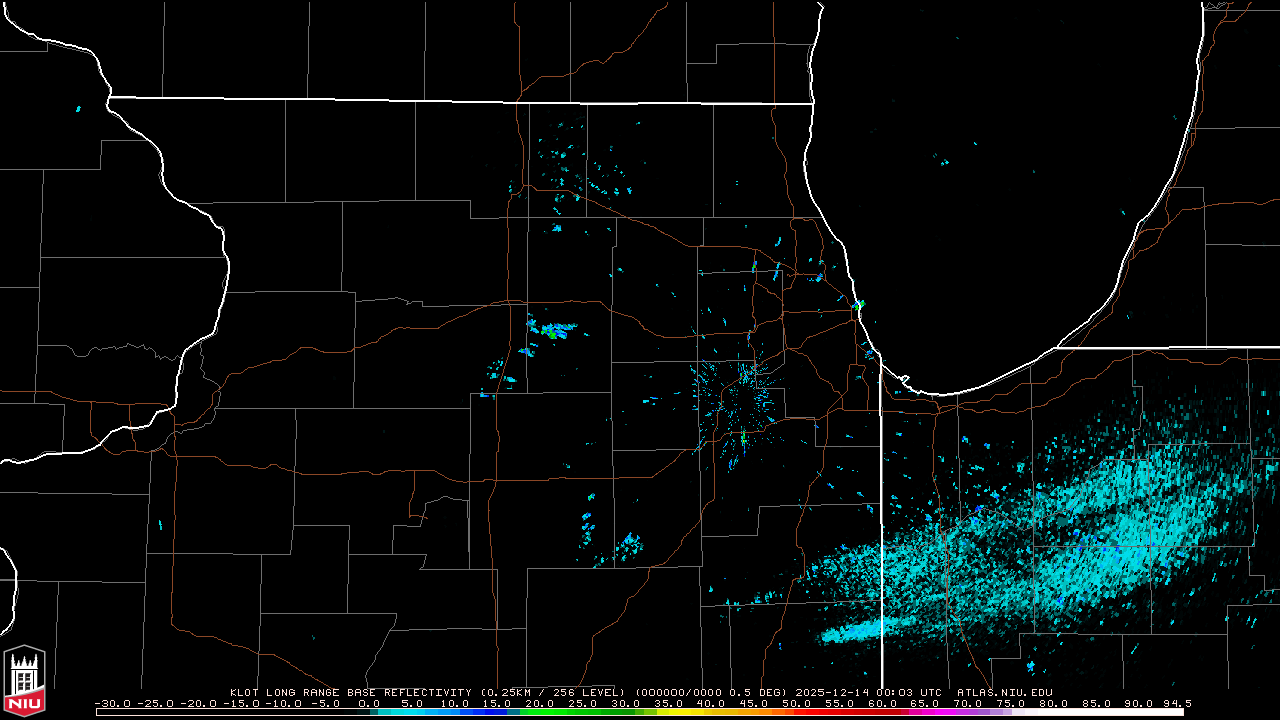
Task: Click the 50.0 label on the reflectivity scale
Action: [796, 703]
